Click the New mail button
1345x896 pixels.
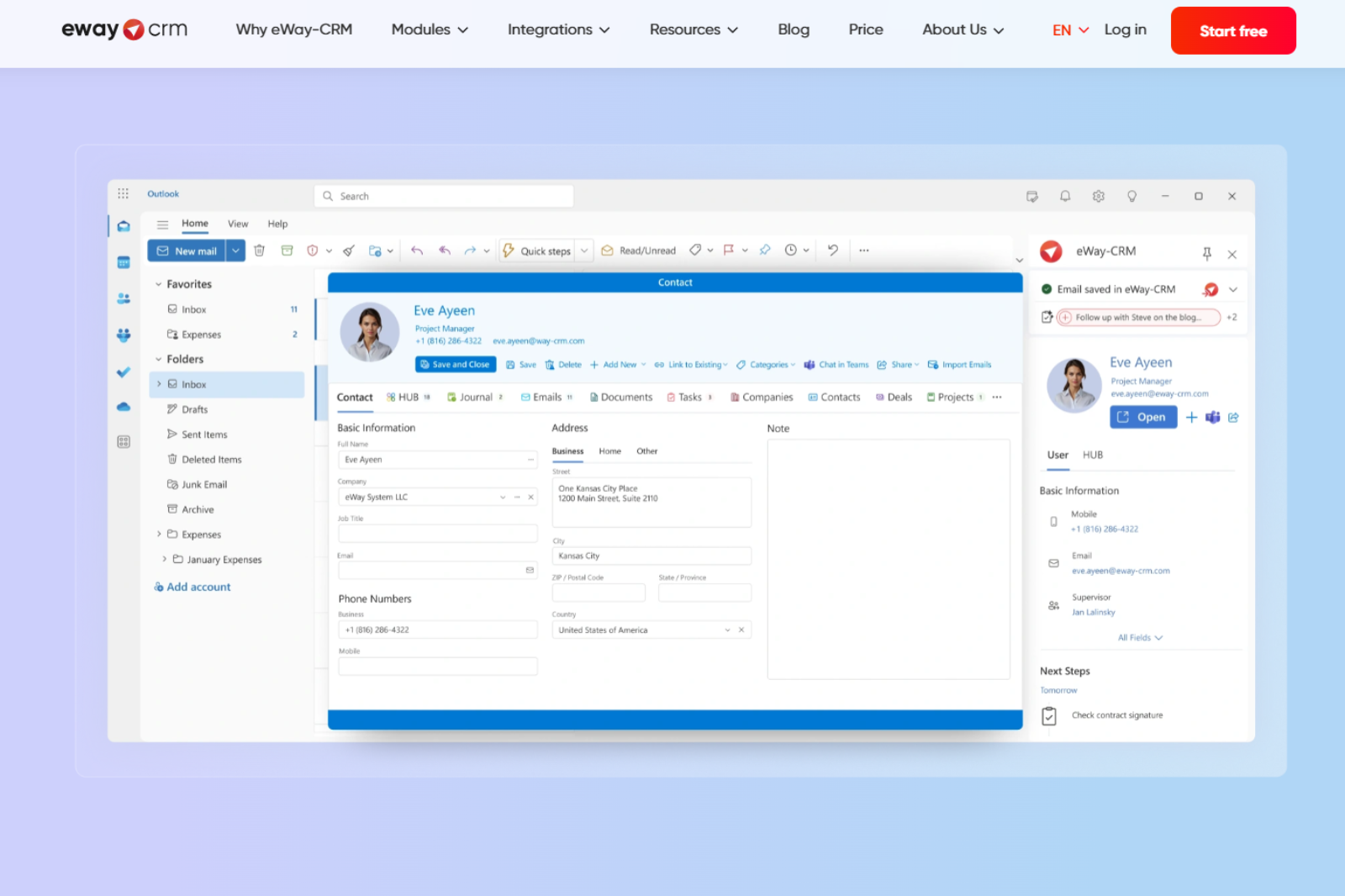(x=187, y=250)
